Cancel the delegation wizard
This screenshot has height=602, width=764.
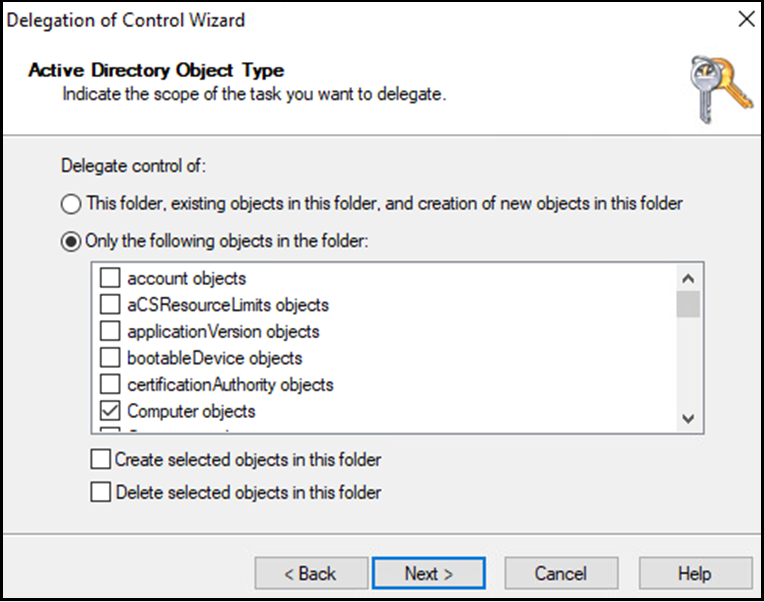[561, 573]
